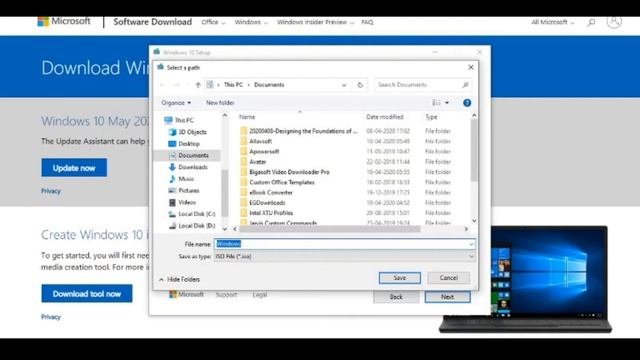Click the Microsoft logo on web page
This screenshot has height=360, width=640.
(x=64, y=21)
